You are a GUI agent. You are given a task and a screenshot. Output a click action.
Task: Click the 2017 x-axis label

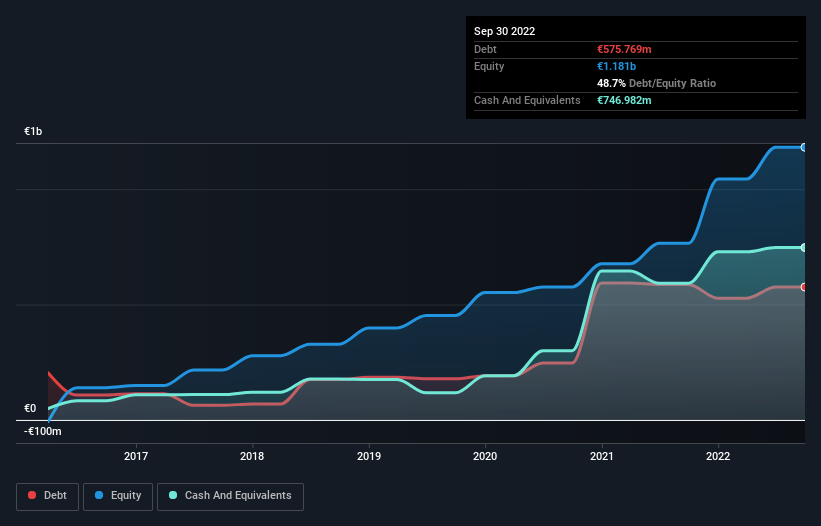click(136, 456)
